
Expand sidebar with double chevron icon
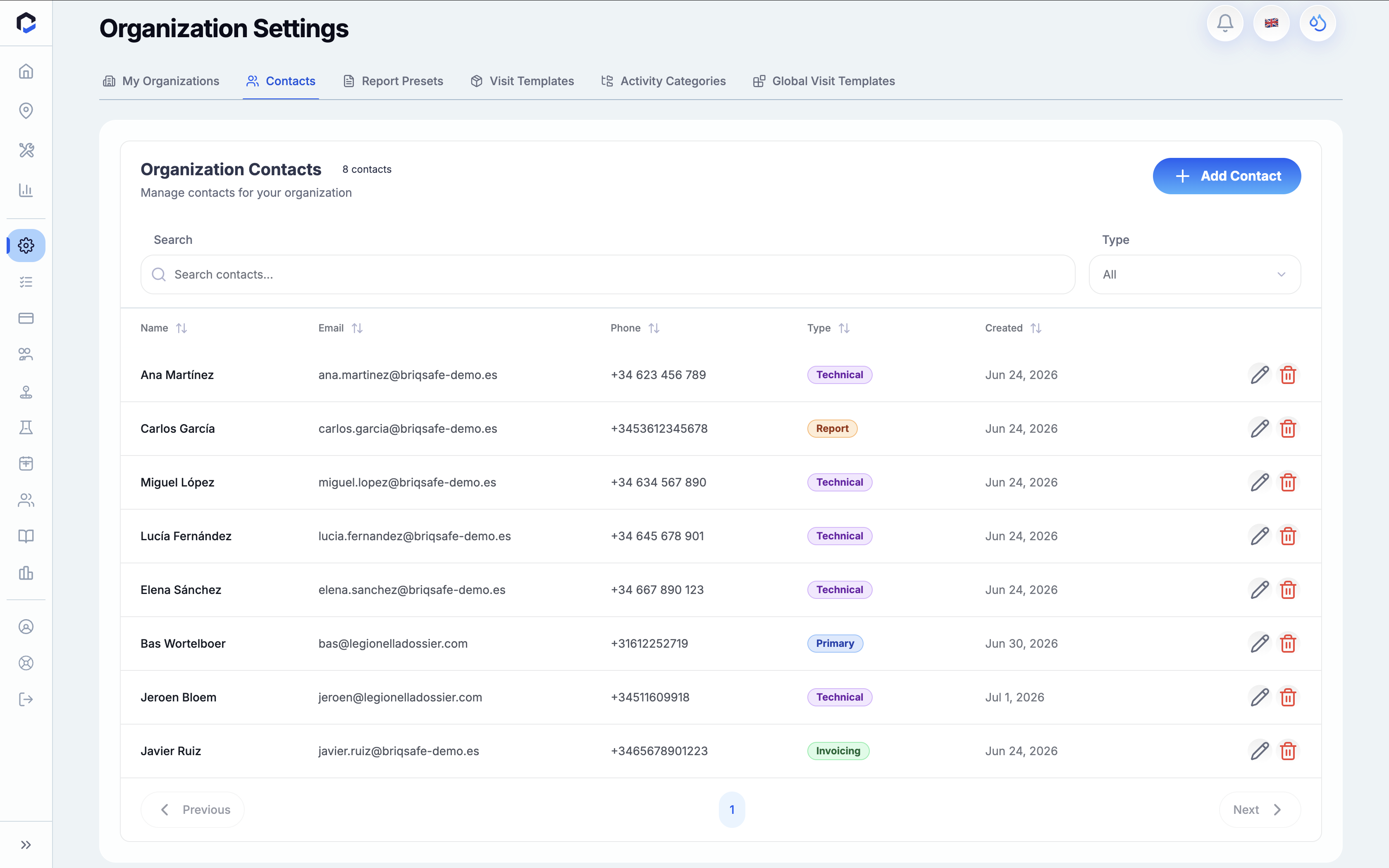26,844
